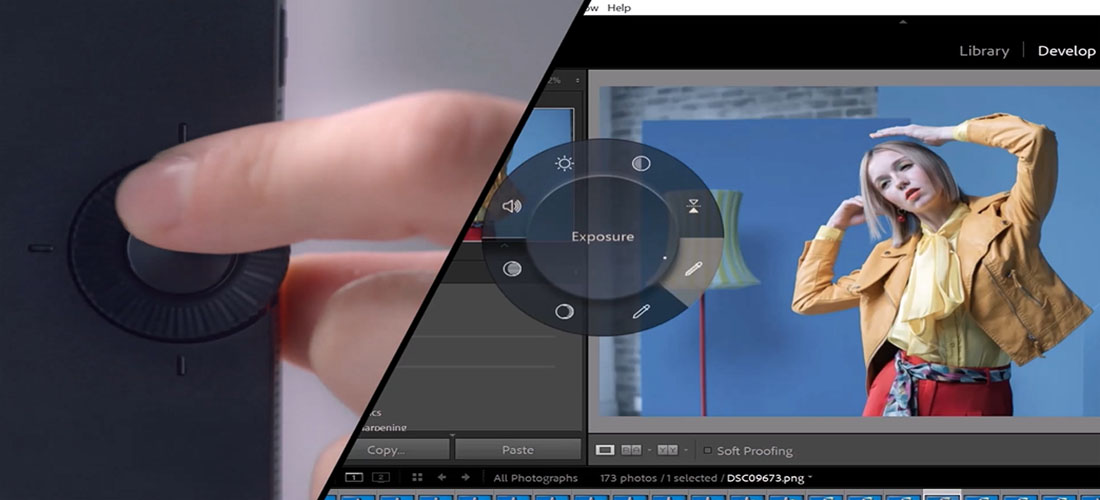Click the Paste button
This screenshot has height=500, width=1100.
click(x=517, y=450)
